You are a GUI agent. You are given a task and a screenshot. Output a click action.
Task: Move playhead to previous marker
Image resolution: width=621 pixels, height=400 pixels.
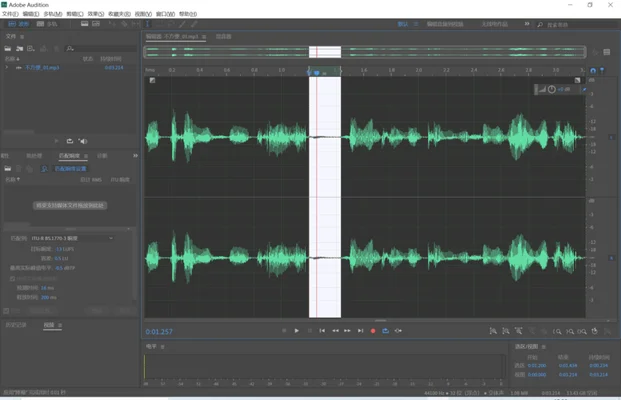click(322, 331)
